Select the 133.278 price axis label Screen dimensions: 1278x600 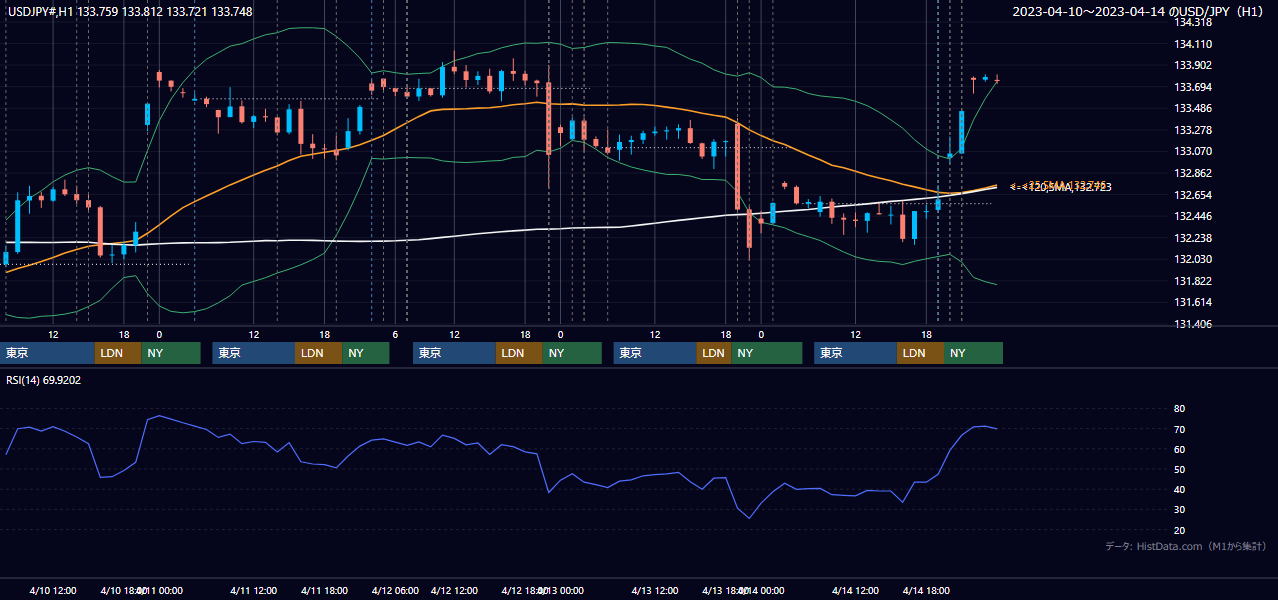[x=1194, y=130]
